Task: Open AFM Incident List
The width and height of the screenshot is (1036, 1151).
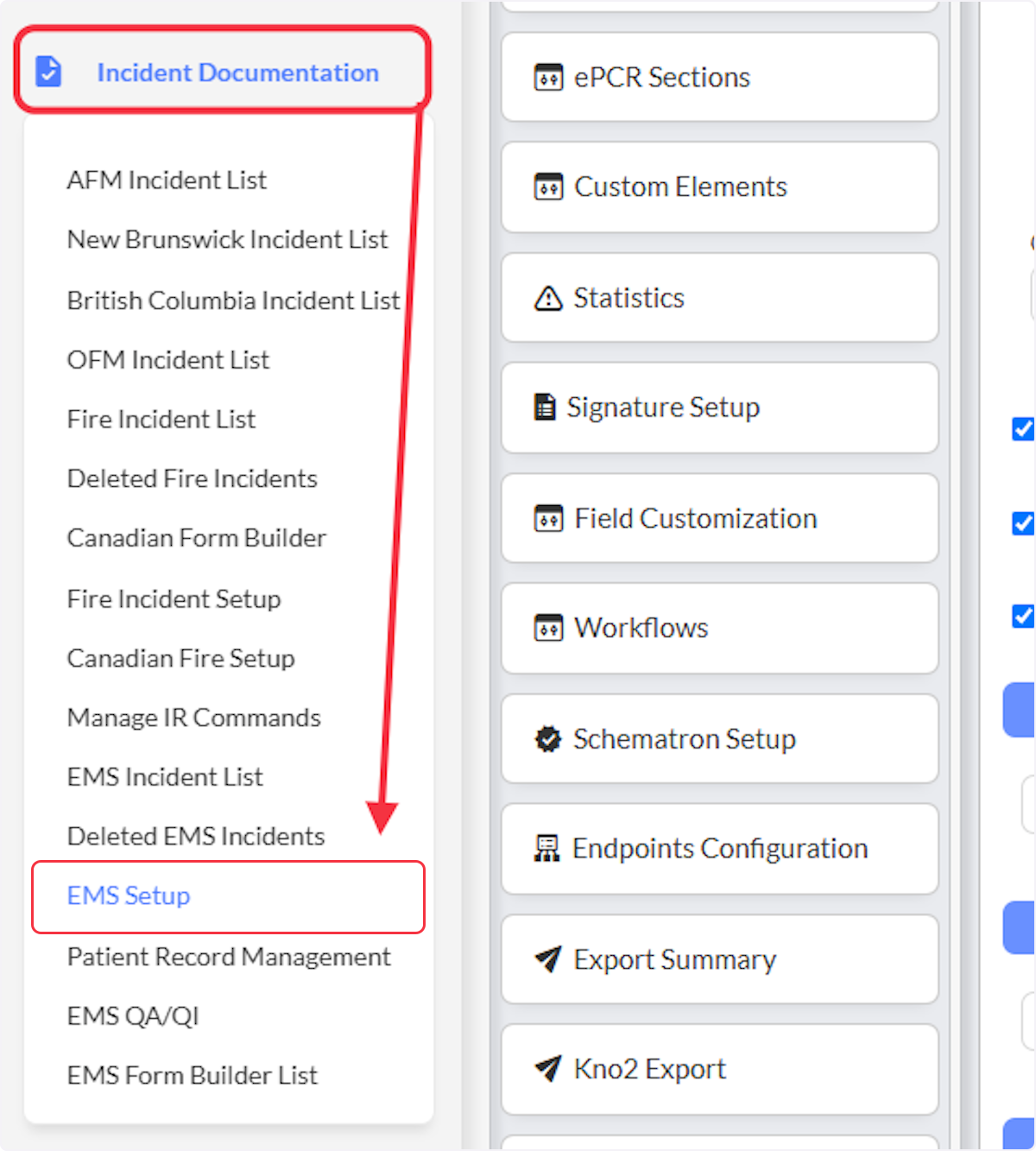Action: (167, 180)
